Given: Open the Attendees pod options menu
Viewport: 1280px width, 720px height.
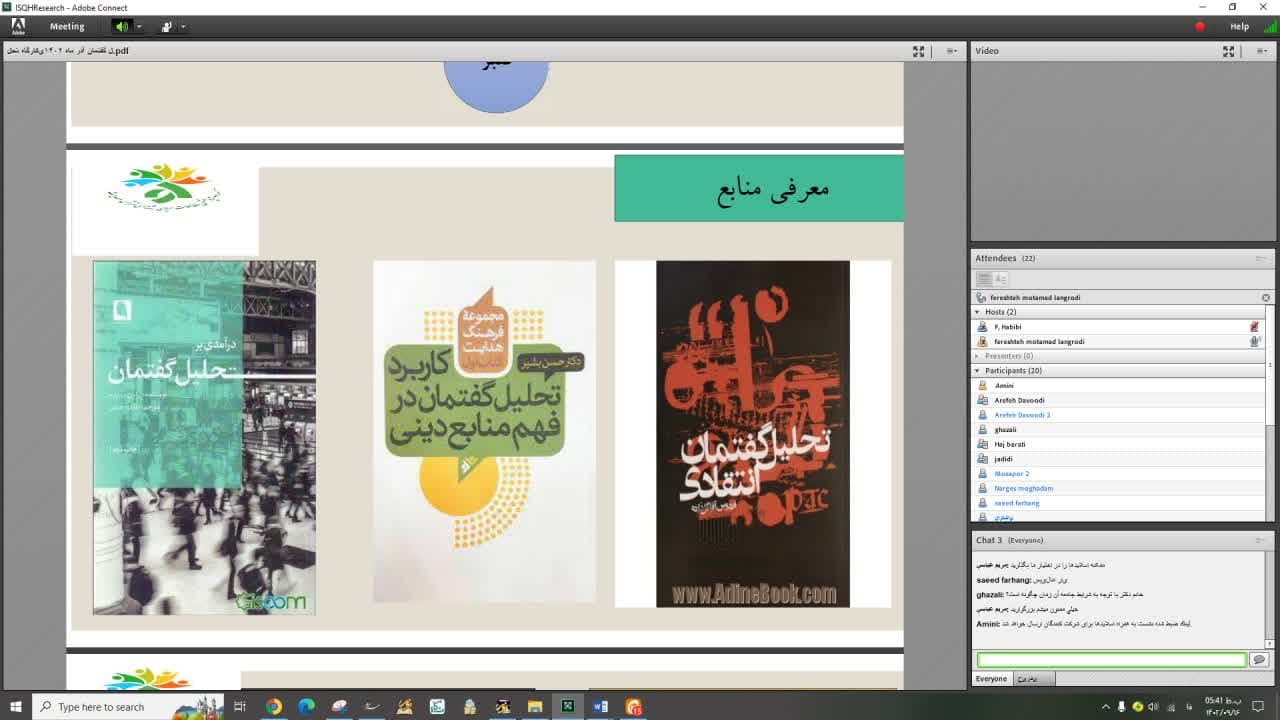Looking at the screenshot, I should (1261, 258).
